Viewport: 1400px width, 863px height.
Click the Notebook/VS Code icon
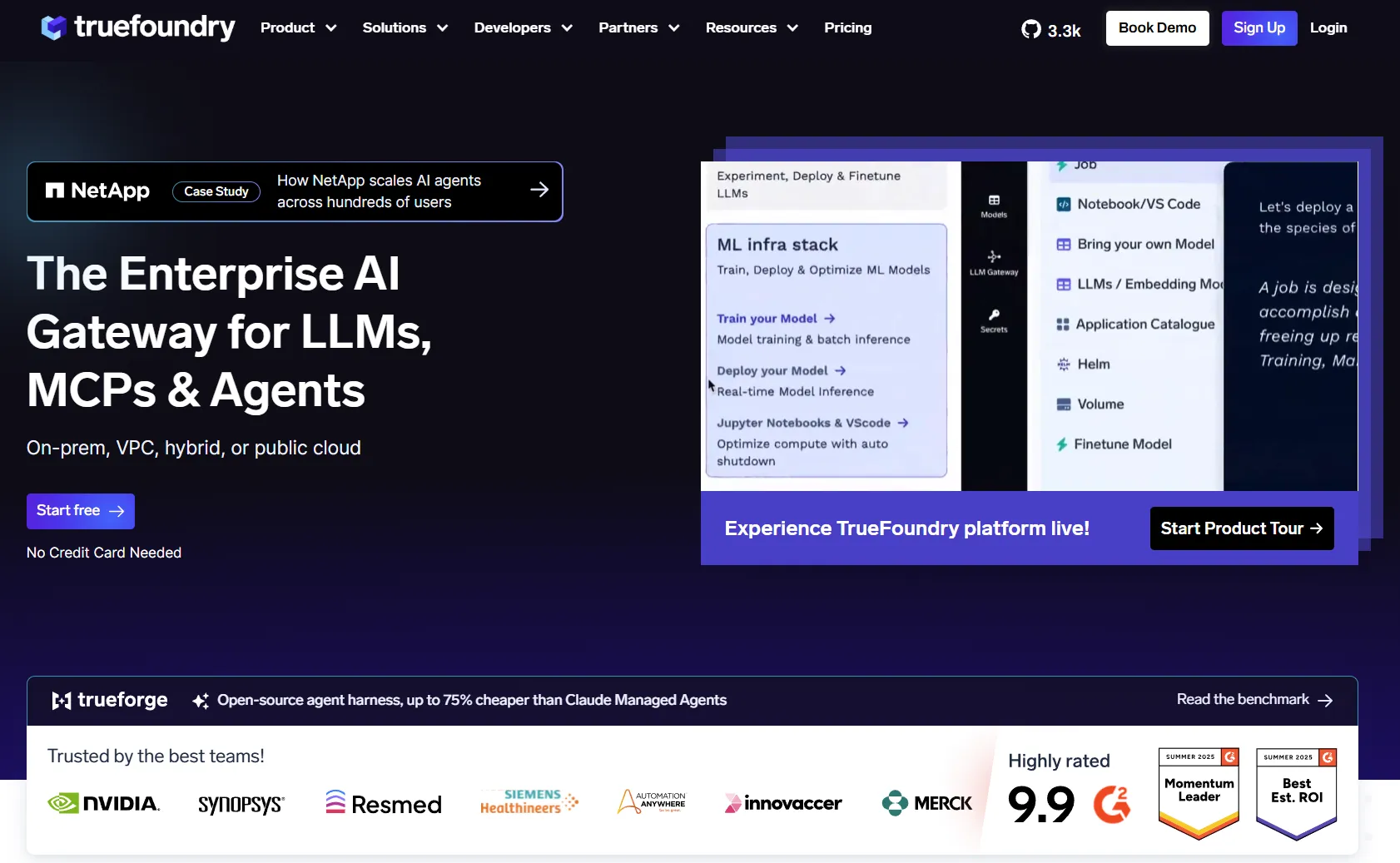coord(1064,204)
